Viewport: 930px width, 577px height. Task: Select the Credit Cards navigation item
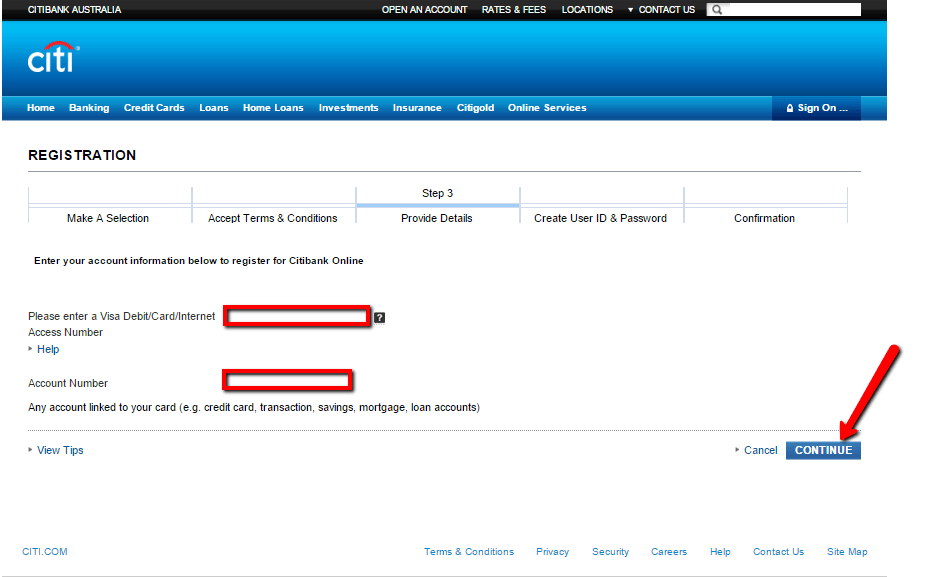(x=154, y=107)
